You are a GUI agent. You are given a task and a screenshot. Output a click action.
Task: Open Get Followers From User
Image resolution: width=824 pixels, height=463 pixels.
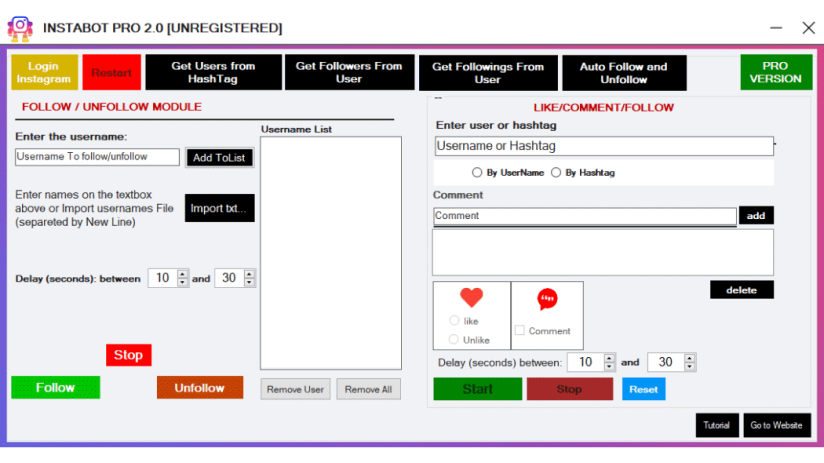coord(349,73)
